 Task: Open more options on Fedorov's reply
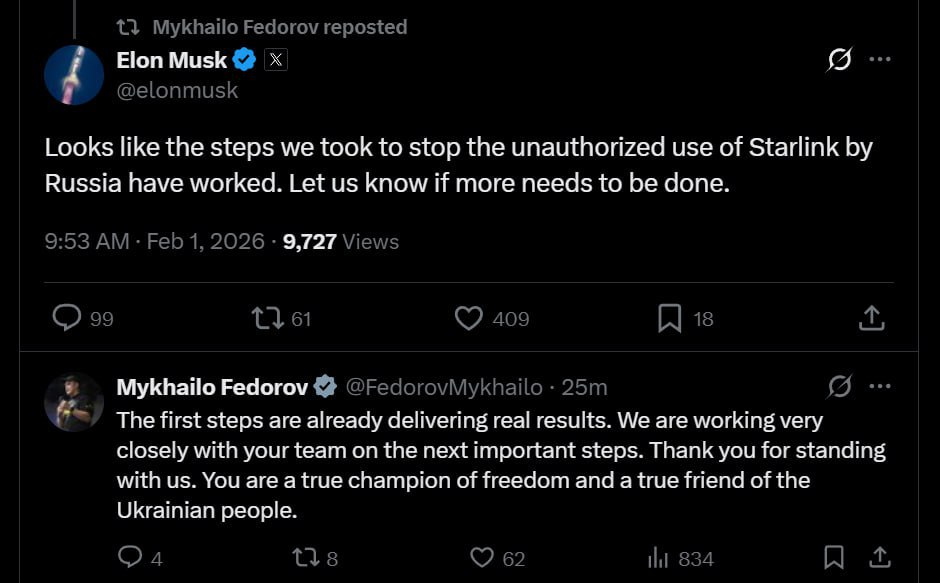(x=880, y=386)
